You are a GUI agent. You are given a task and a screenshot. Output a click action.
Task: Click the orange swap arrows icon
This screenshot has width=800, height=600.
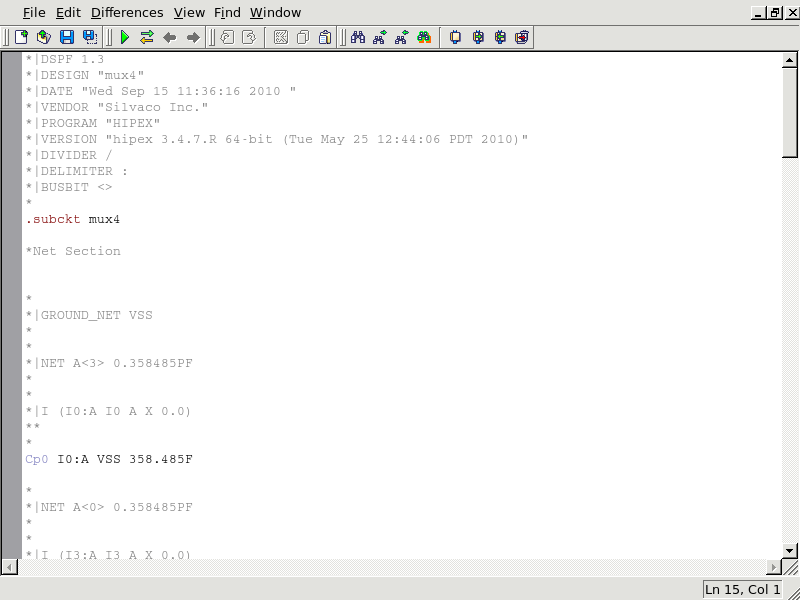pyautogui.click(x=147, y=38)
